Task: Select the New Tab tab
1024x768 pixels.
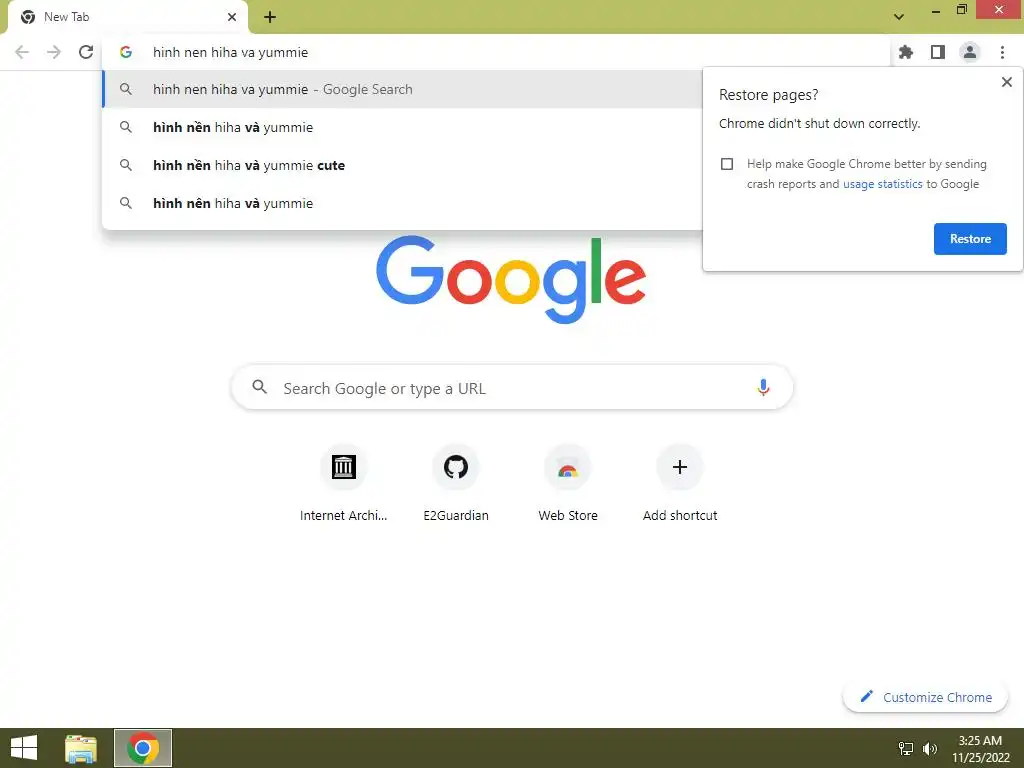Action: [127, 17]
